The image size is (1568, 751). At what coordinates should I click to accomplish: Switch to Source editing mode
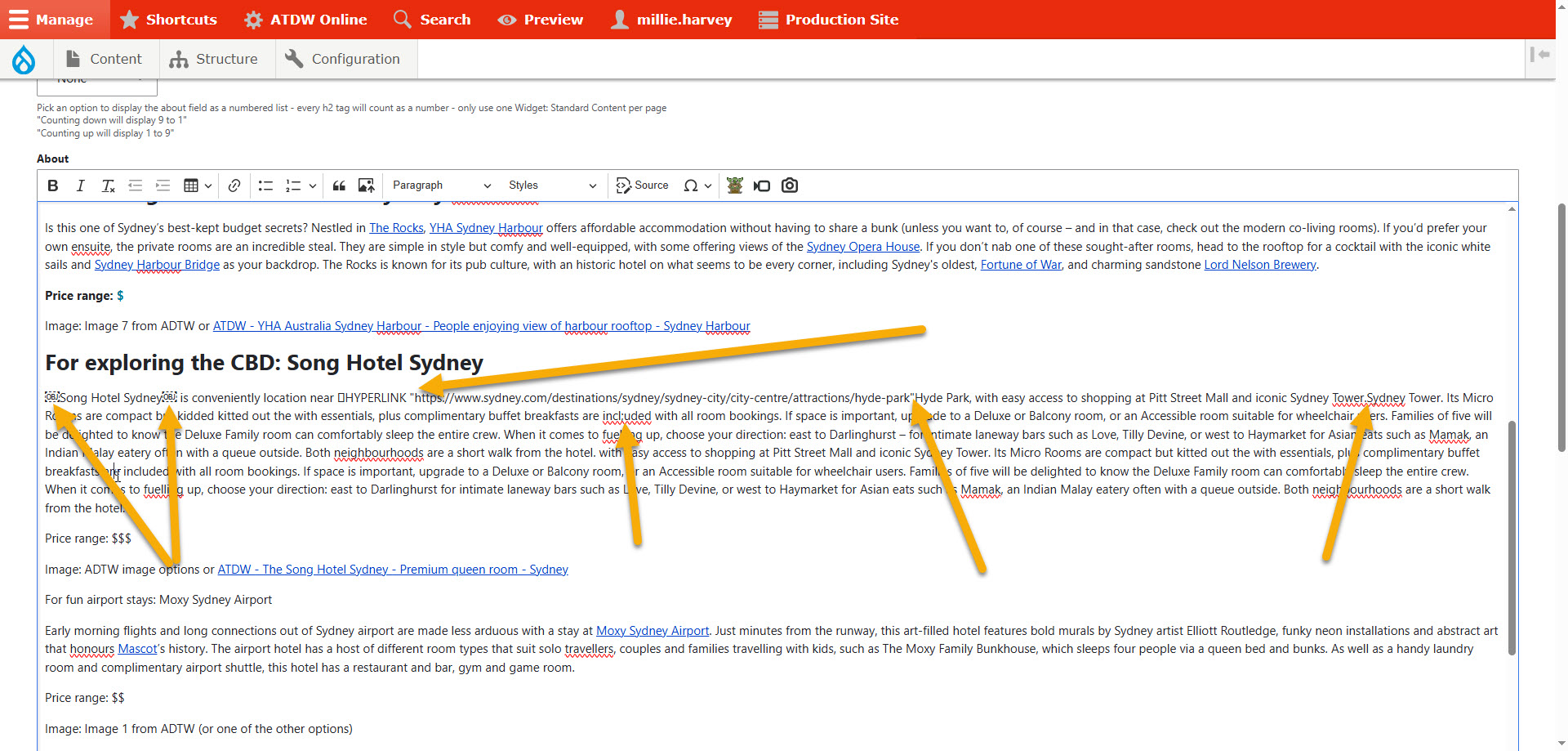point(643,186)
